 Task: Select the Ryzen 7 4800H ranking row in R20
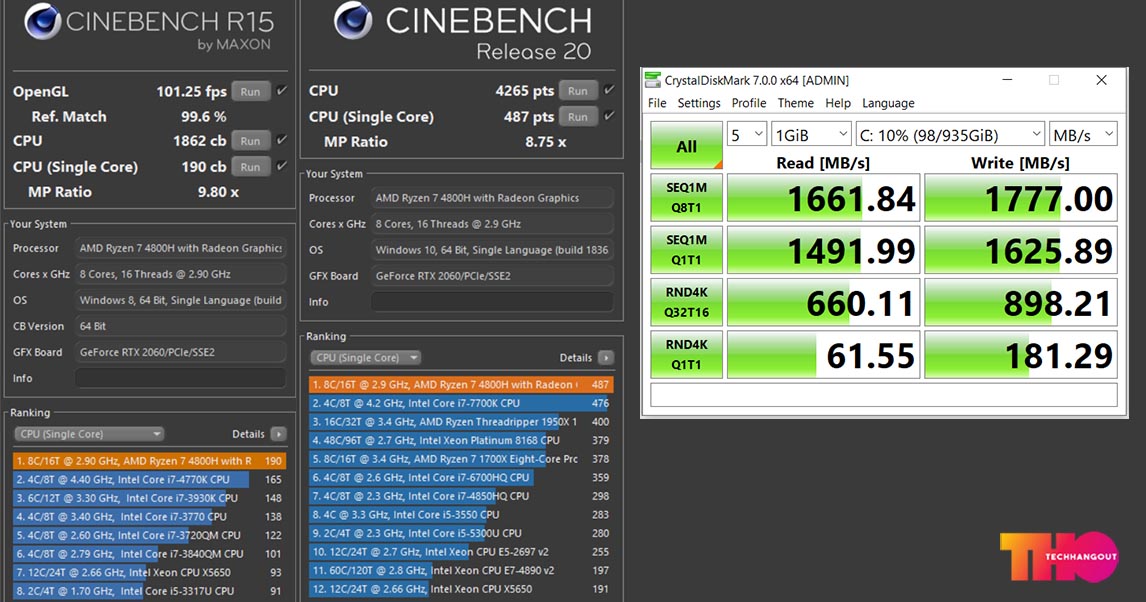coord(461,384)
